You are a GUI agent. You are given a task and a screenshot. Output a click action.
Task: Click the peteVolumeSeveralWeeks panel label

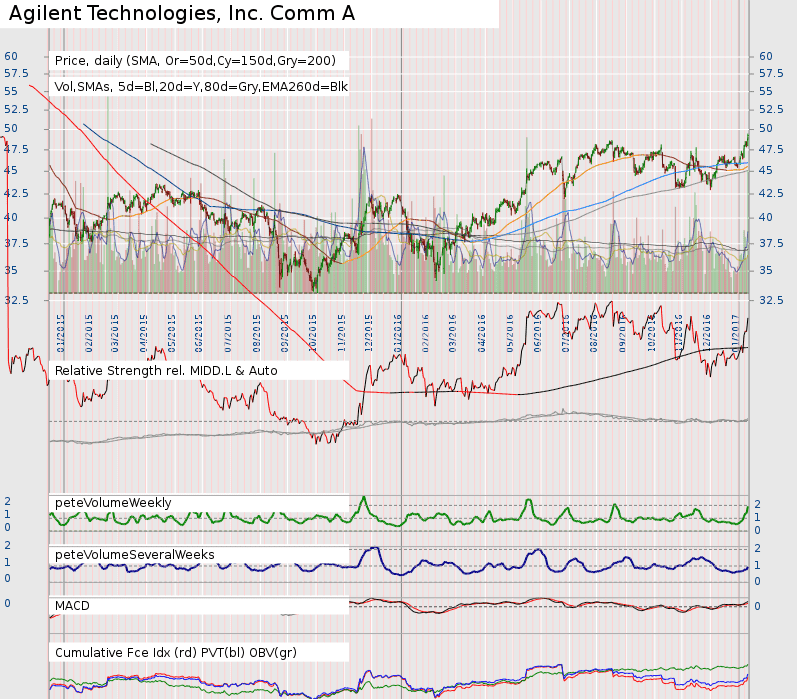(x=135, y=555)
